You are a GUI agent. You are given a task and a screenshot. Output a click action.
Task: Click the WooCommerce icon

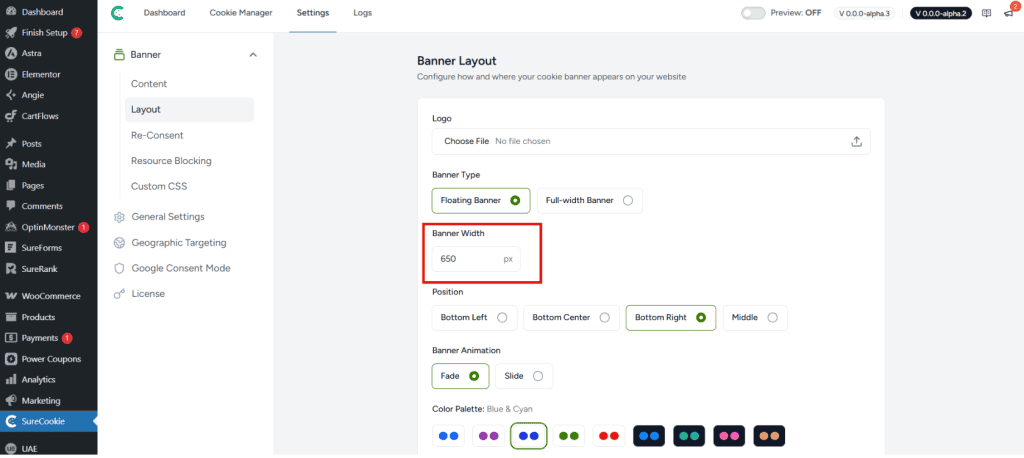pos(10,296)
